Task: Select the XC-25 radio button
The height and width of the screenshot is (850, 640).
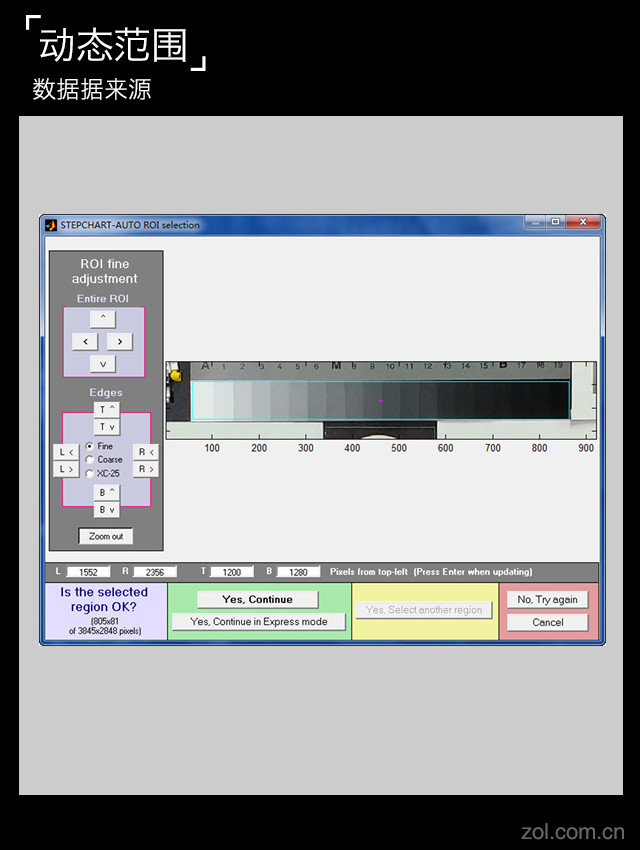Action: [89, 473]
